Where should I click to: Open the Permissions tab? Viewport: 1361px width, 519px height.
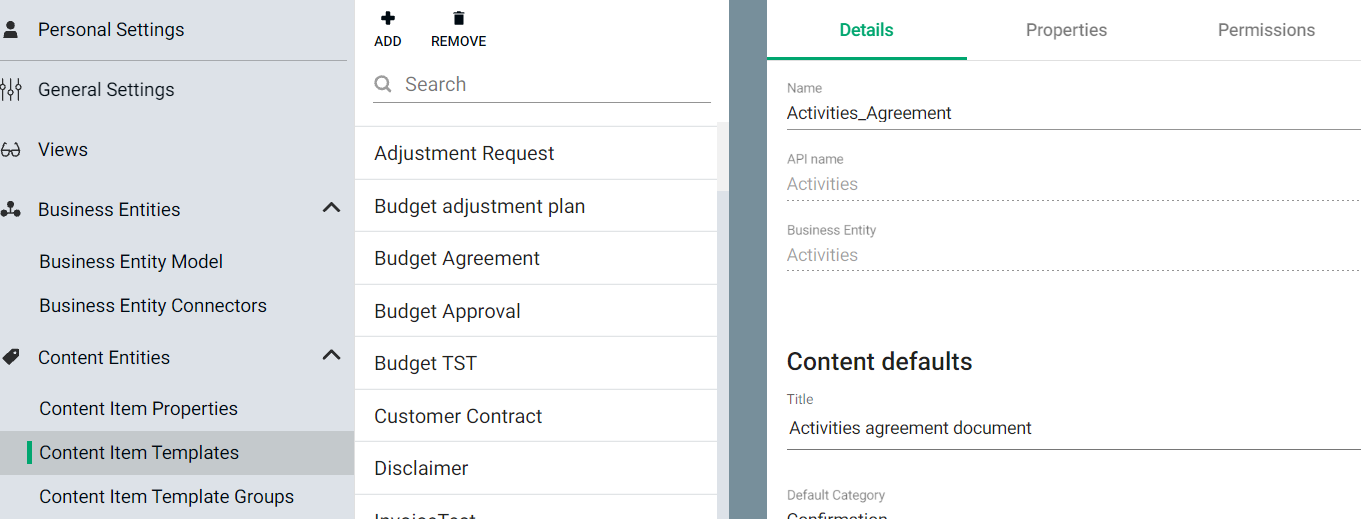[x=1266, y=30]
